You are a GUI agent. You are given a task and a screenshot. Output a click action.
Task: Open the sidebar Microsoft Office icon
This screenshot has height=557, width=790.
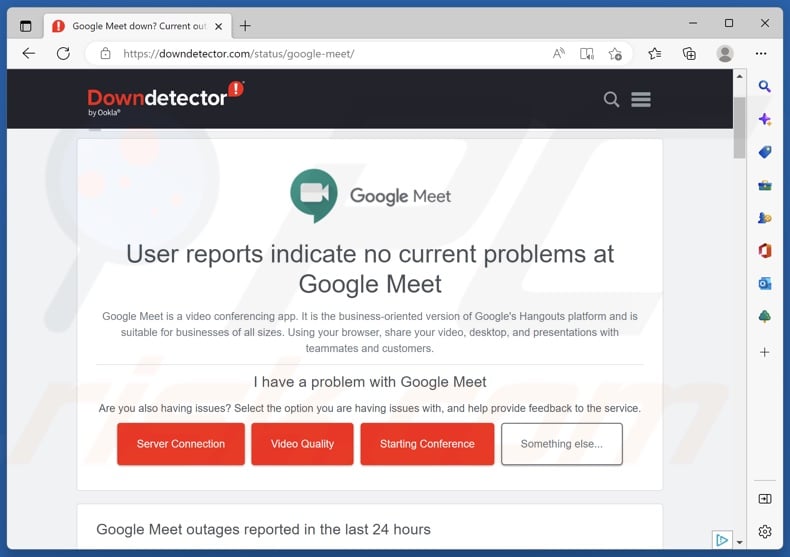[x=765, y=250]
